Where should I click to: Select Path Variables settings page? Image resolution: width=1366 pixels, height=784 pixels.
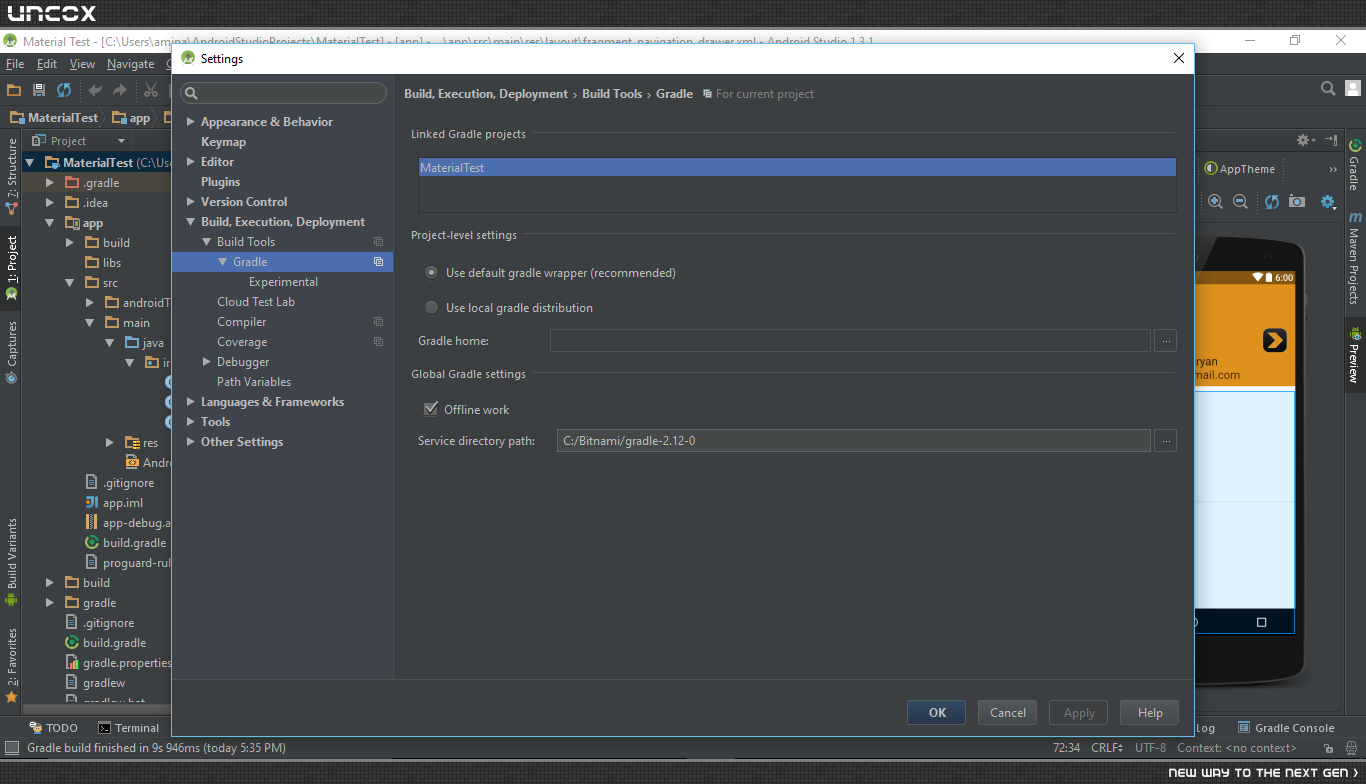pos(254,382)
